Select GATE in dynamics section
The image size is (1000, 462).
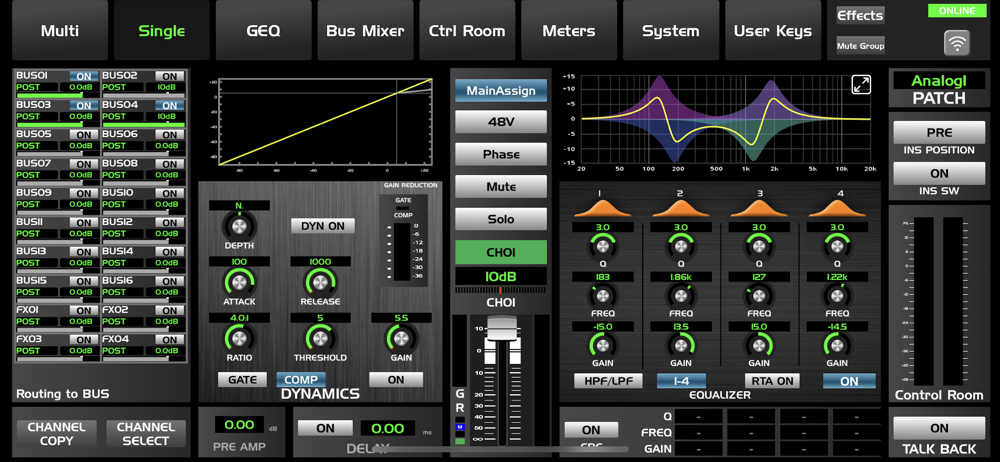(x=242, y=380)
